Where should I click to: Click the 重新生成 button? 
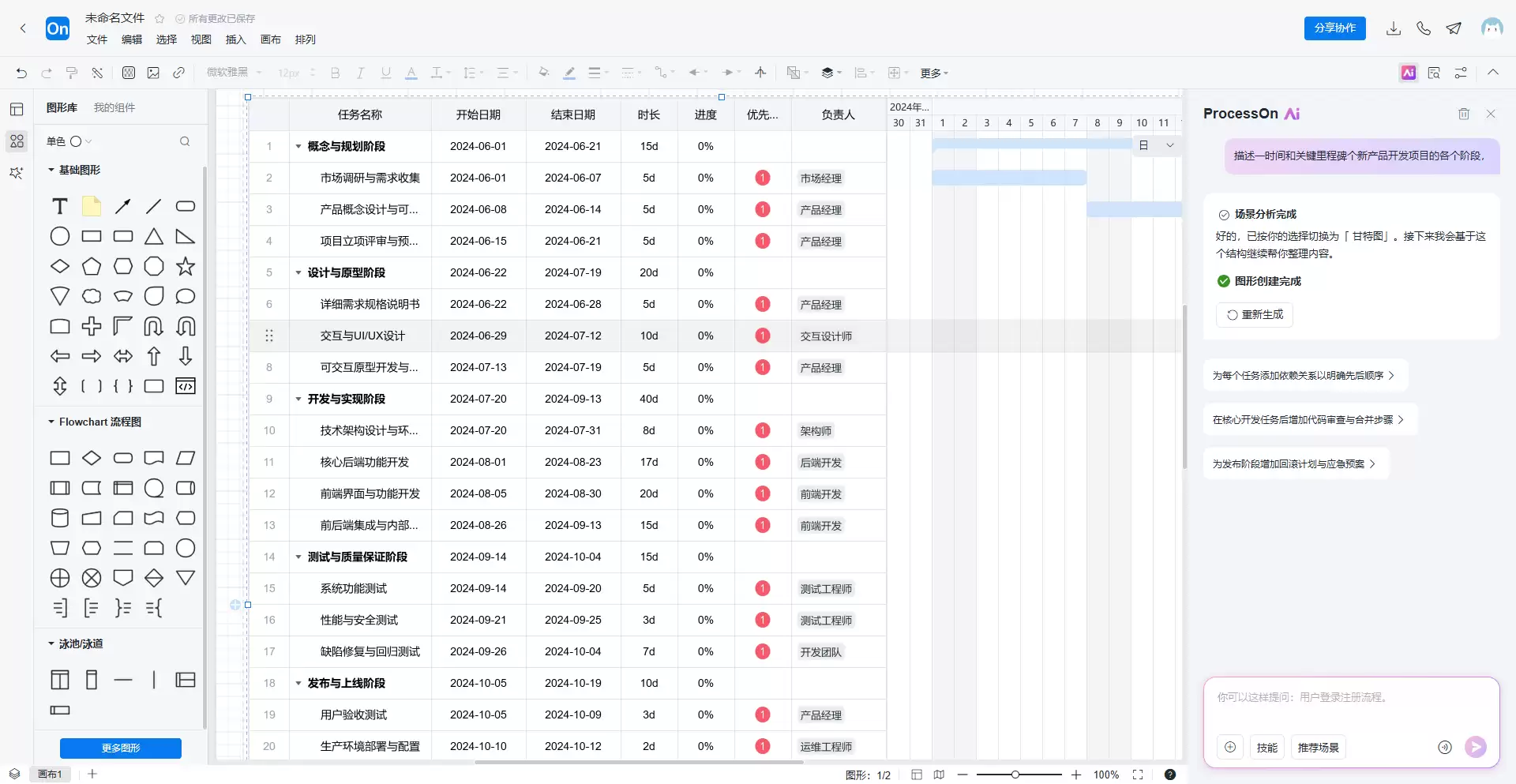point(1255,314)
